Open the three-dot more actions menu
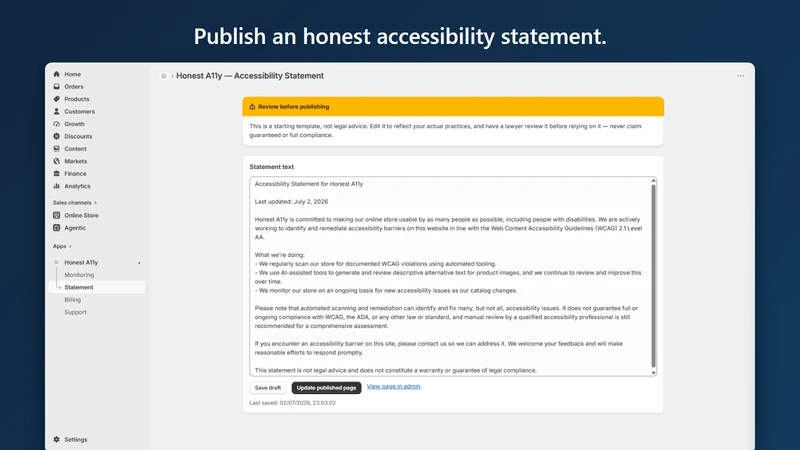This screenshot has height=450, width=800. [740, 76]
